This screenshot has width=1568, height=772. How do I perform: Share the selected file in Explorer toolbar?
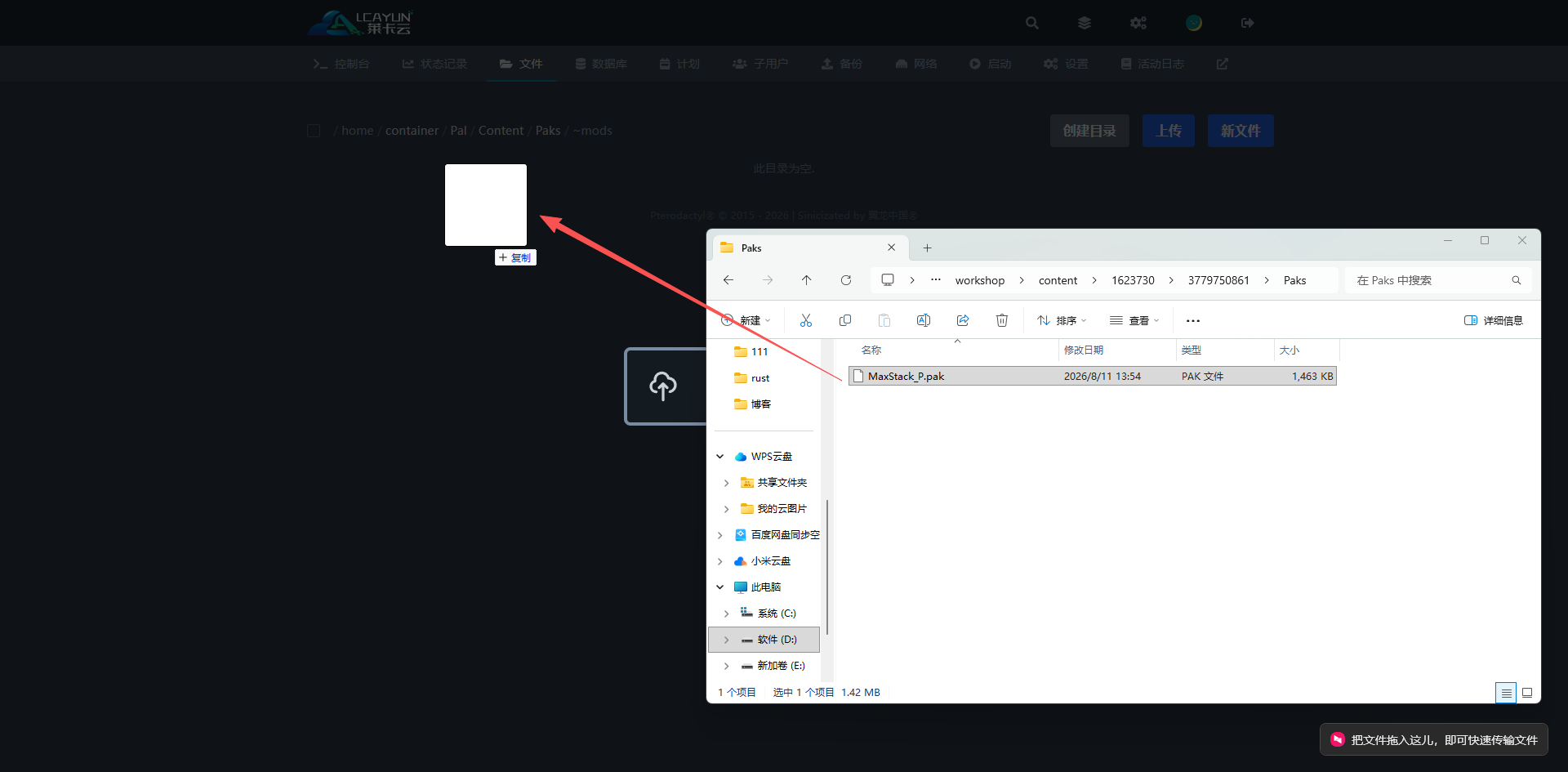963,320
